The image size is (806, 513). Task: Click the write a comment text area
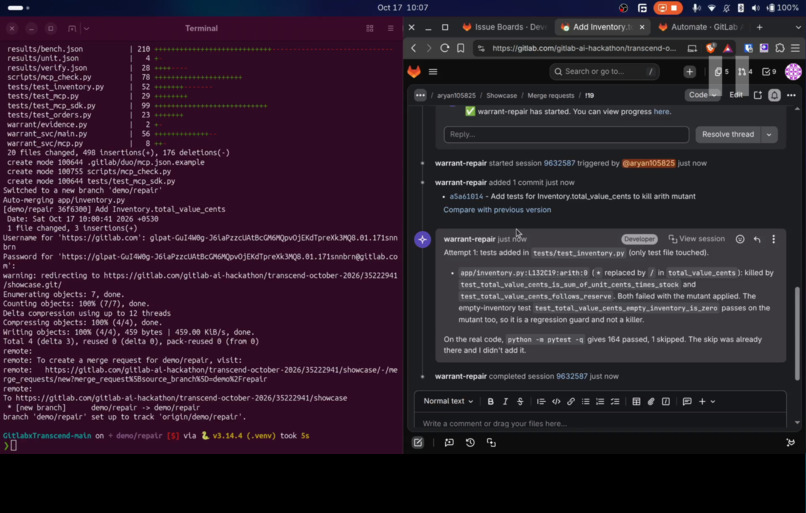(x=600, y=424)
